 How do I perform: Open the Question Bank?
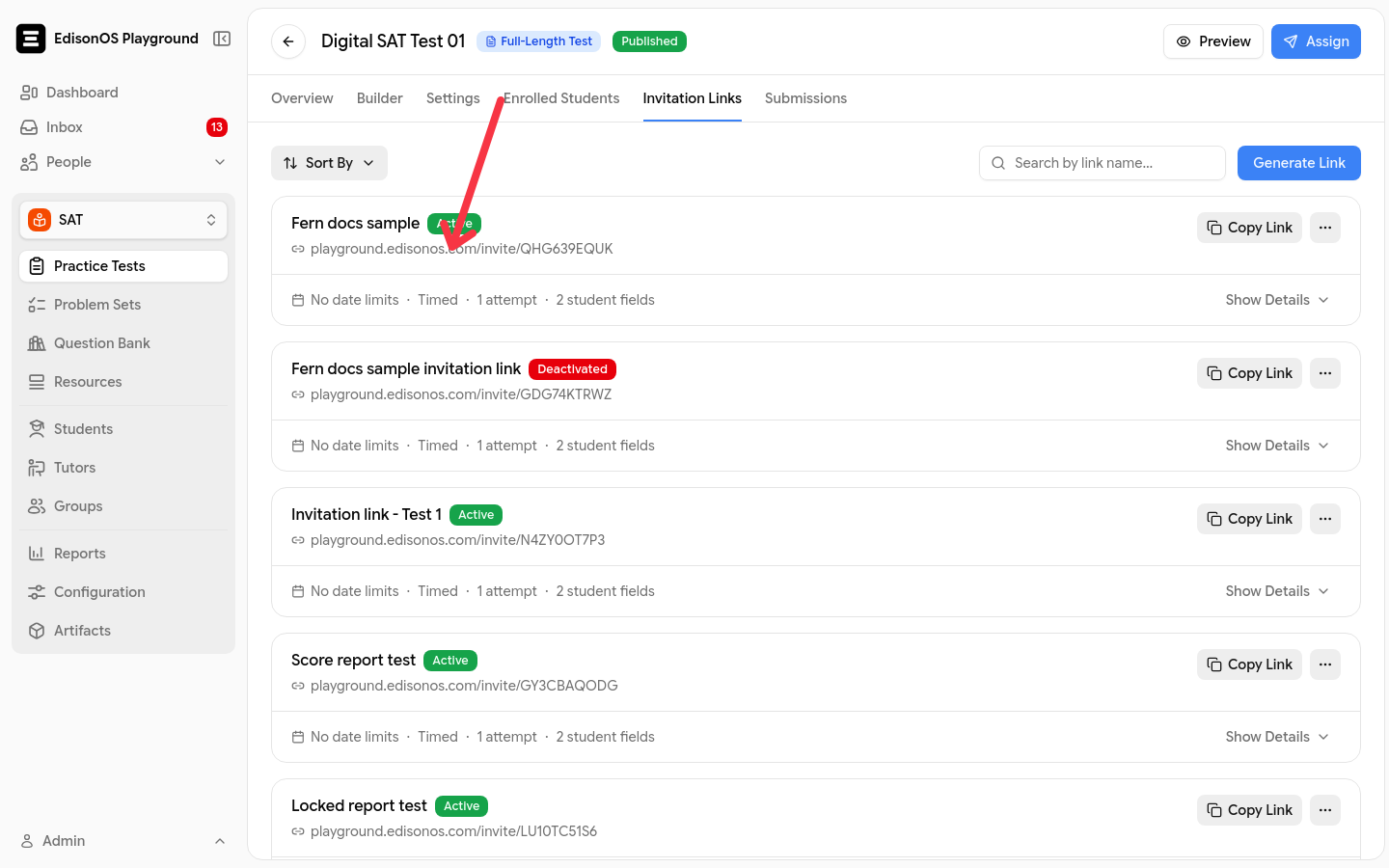[x=123, y=343]
